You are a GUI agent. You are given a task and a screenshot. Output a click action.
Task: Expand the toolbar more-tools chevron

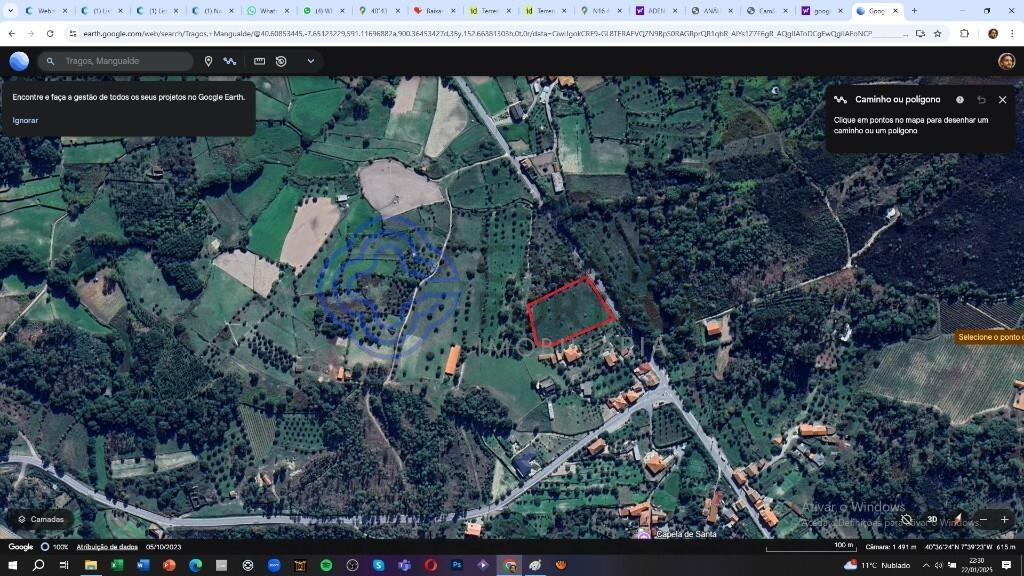[x=311, y=61]
